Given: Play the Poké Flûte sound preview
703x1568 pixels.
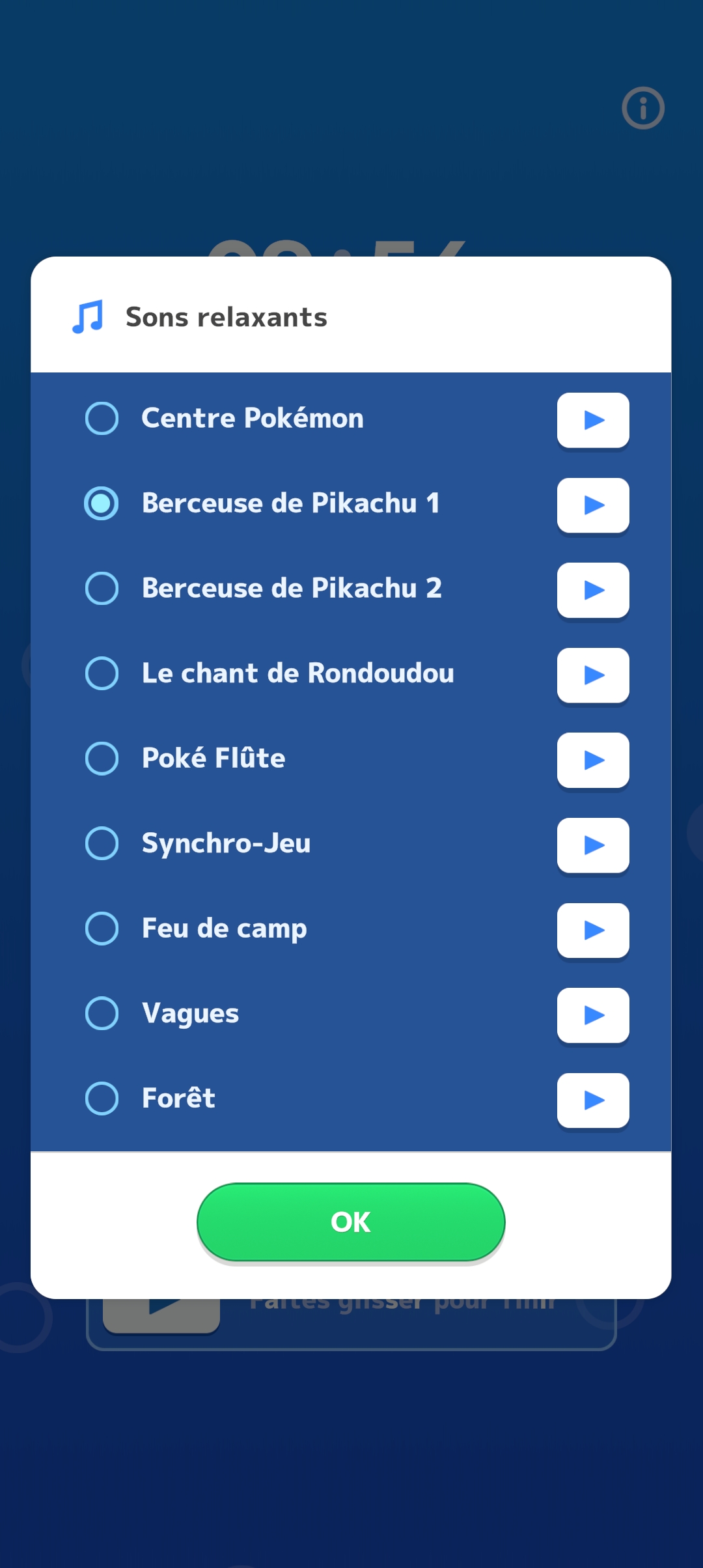Looking at the screenshot, I should click(x=592, y=760).
